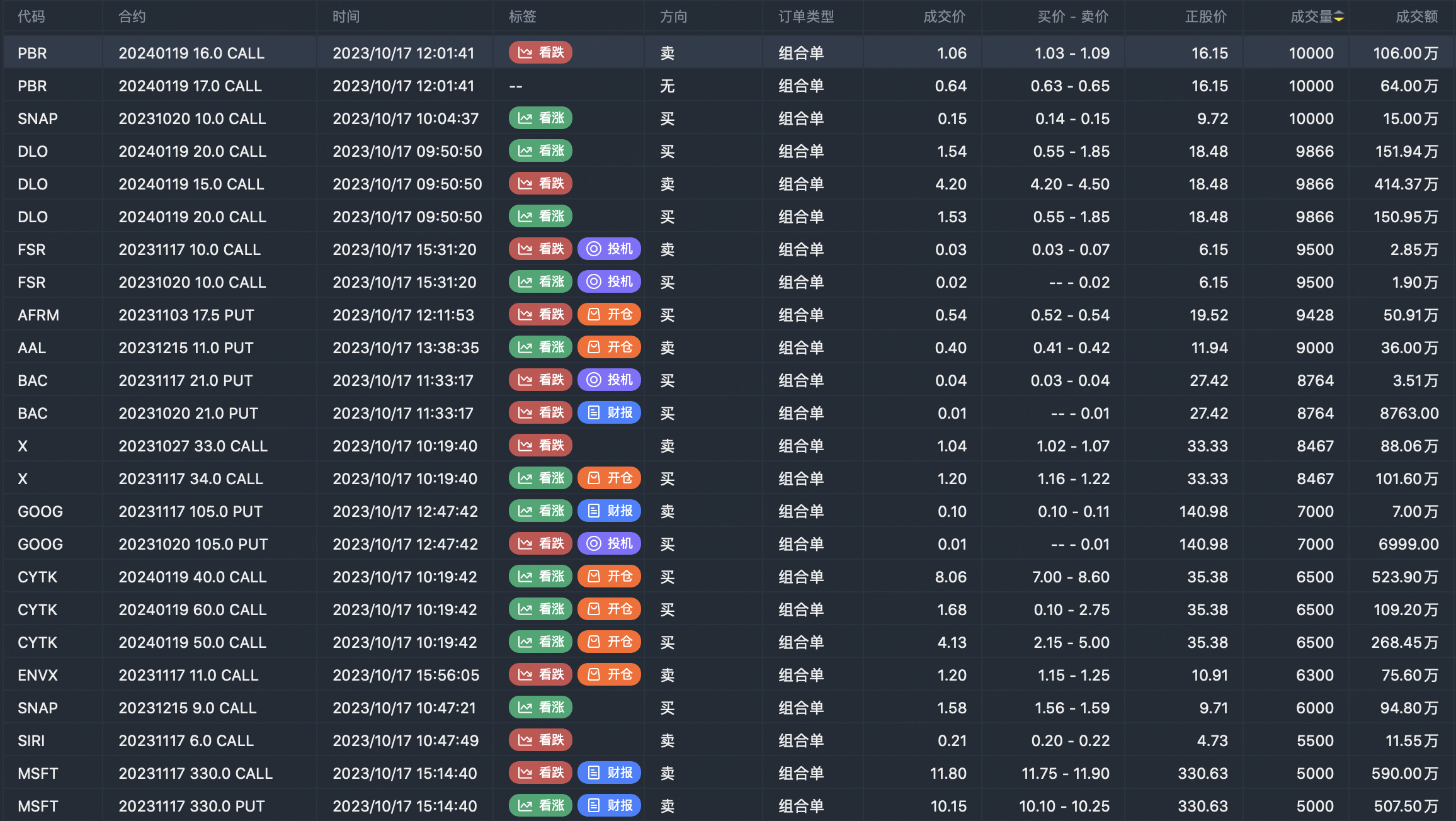Image resolution: width=1456 pixels, height=821 pixels.
Task: Click the 投机 tag in the FSR 20231020 row
Action: (609, 282)
